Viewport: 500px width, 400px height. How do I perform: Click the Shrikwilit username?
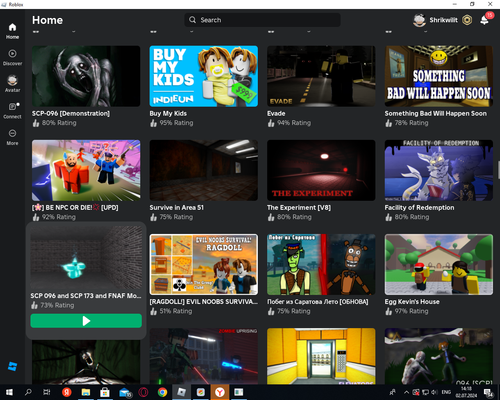click(443, 20)
